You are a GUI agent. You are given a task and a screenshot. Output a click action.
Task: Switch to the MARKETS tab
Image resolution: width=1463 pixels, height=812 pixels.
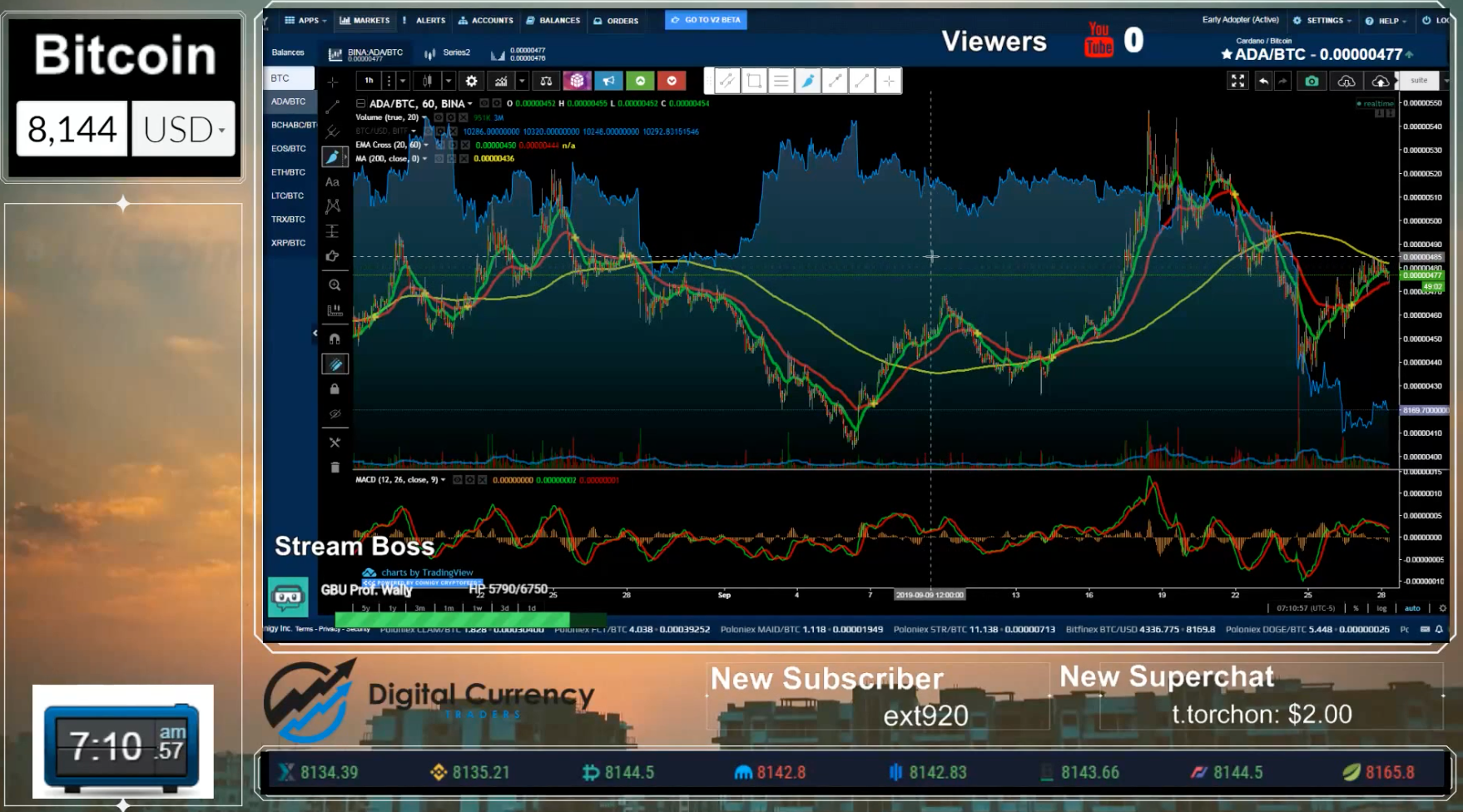click(365, 21)
